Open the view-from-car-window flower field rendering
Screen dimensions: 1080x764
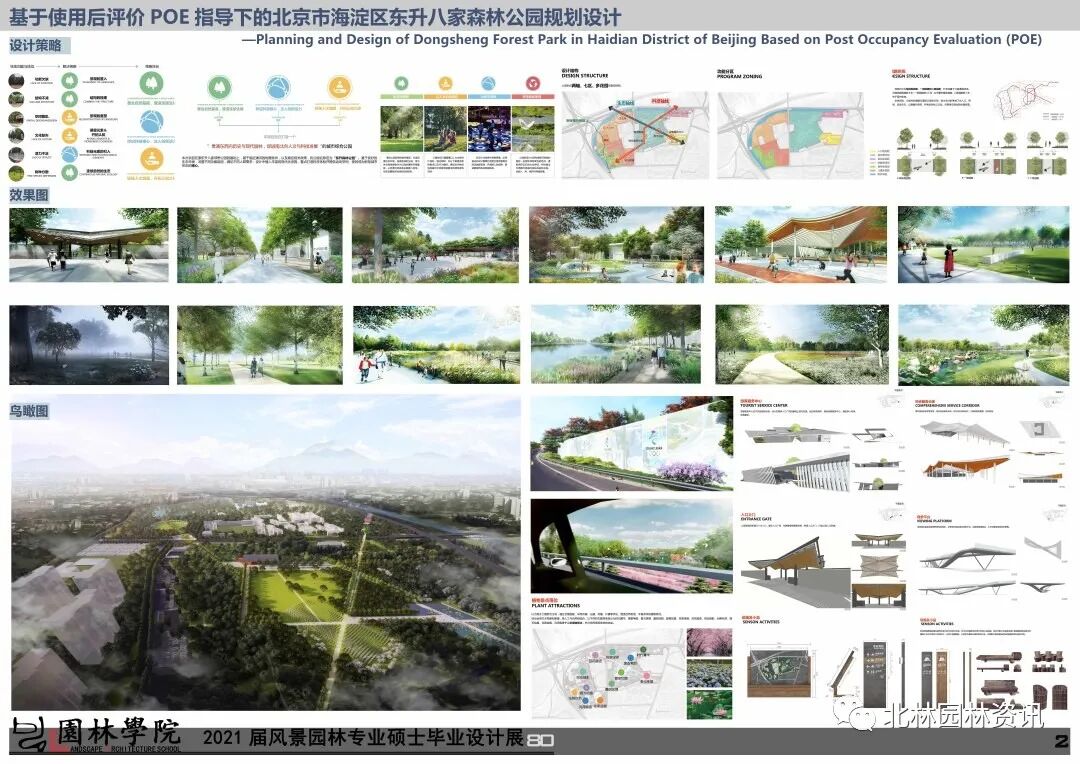632,546
